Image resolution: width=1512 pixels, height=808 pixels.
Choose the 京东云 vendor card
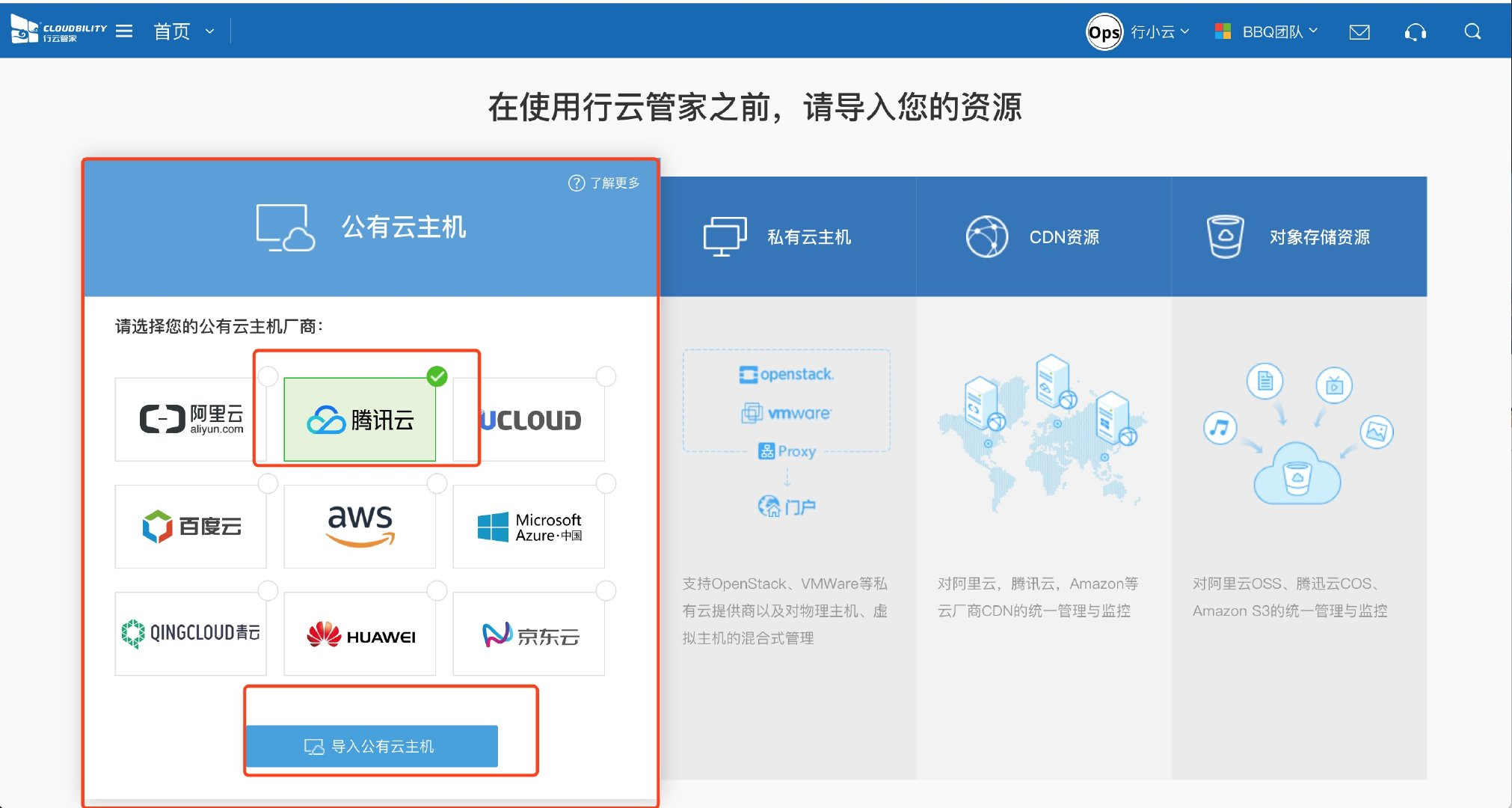click(x=529, y=634)
